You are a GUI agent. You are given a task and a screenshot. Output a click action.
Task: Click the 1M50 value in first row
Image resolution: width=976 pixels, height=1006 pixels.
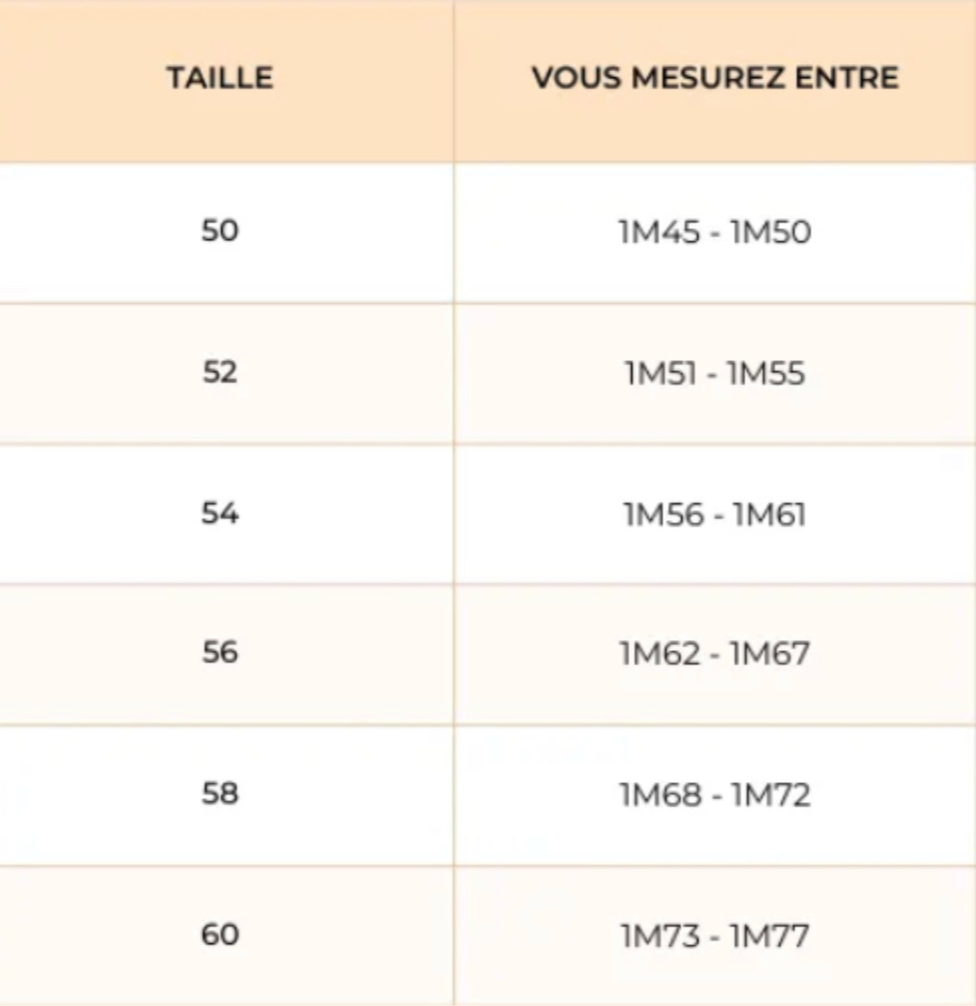coord(771,232)
